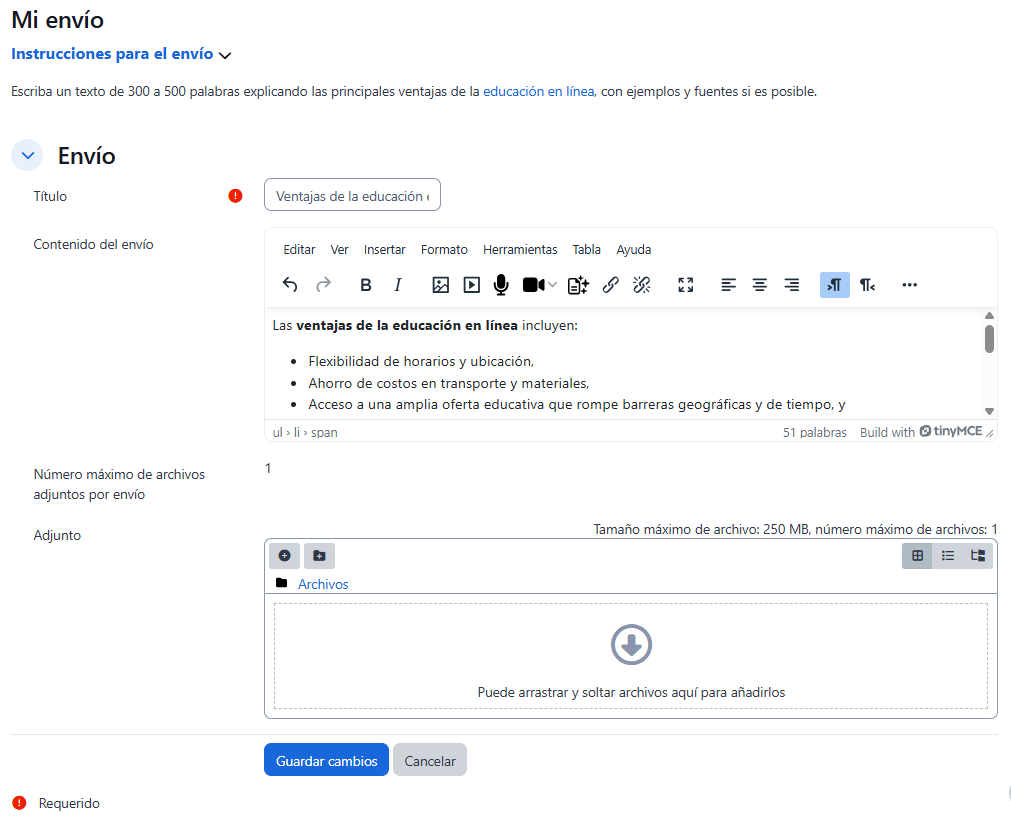
Task: Click the Undo arrow in editor toolbar
Action: (290, 285)
